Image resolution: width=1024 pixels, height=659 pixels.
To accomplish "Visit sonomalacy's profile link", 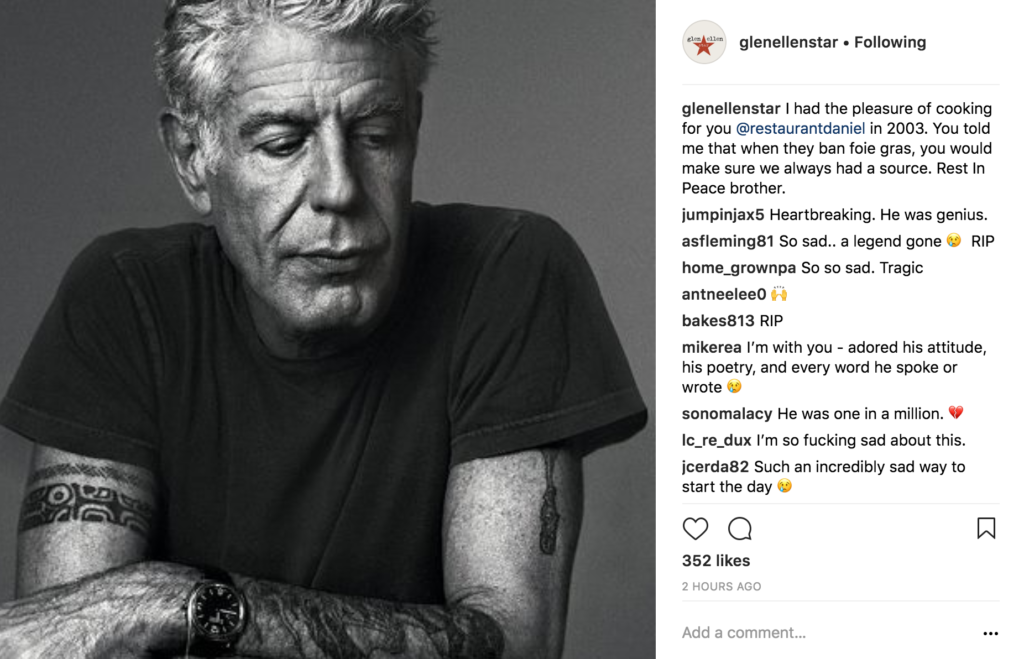I will 727,414.
